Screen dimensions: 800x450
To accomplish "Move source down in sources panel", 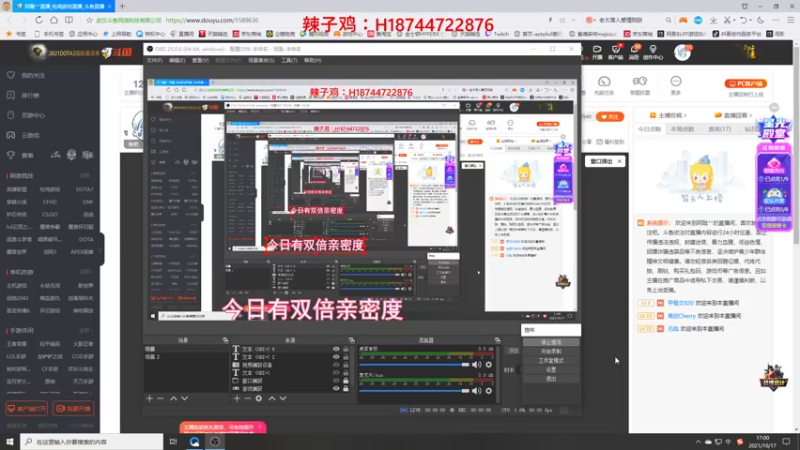I will coord(283,398).
